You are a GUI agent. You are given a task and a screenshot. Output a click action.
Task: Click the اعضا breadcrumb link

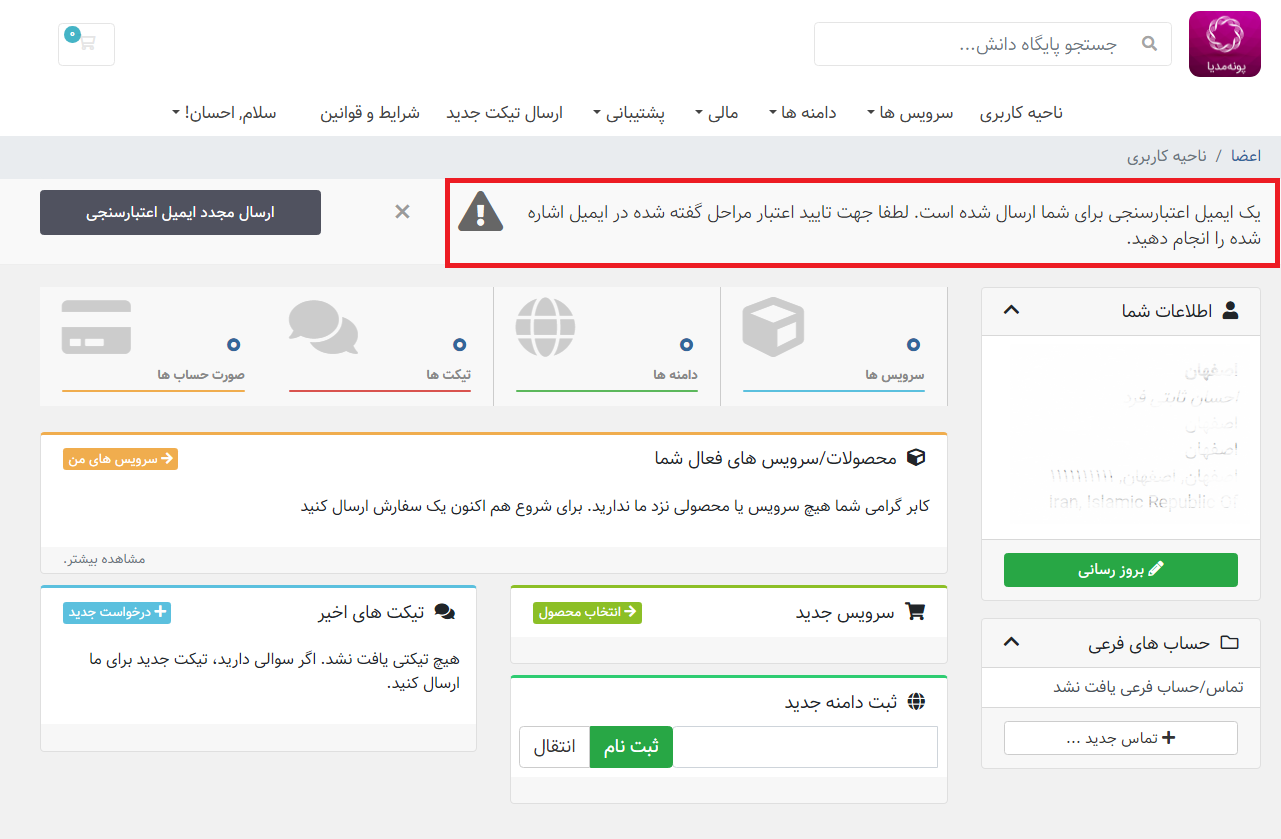coord(1246,156)
